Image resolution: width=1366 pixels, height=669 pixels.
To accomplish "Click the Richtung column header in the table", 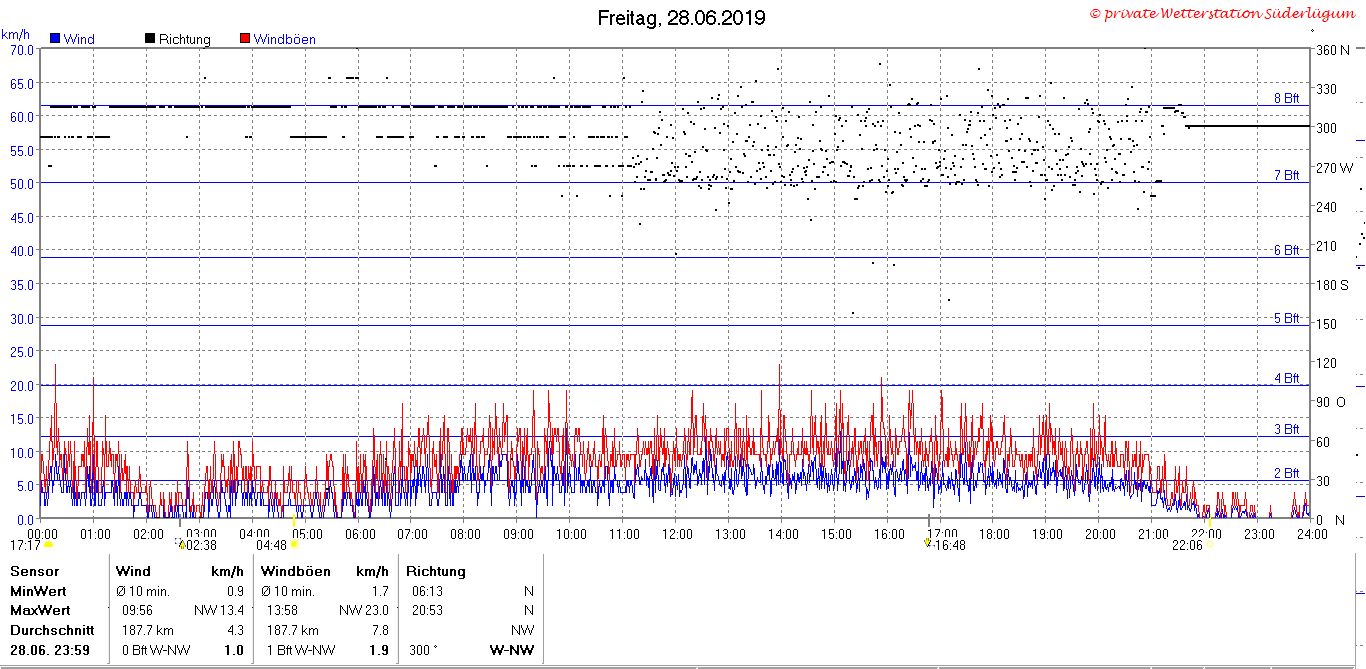I will pyautogui.click(x=435, y=571).
